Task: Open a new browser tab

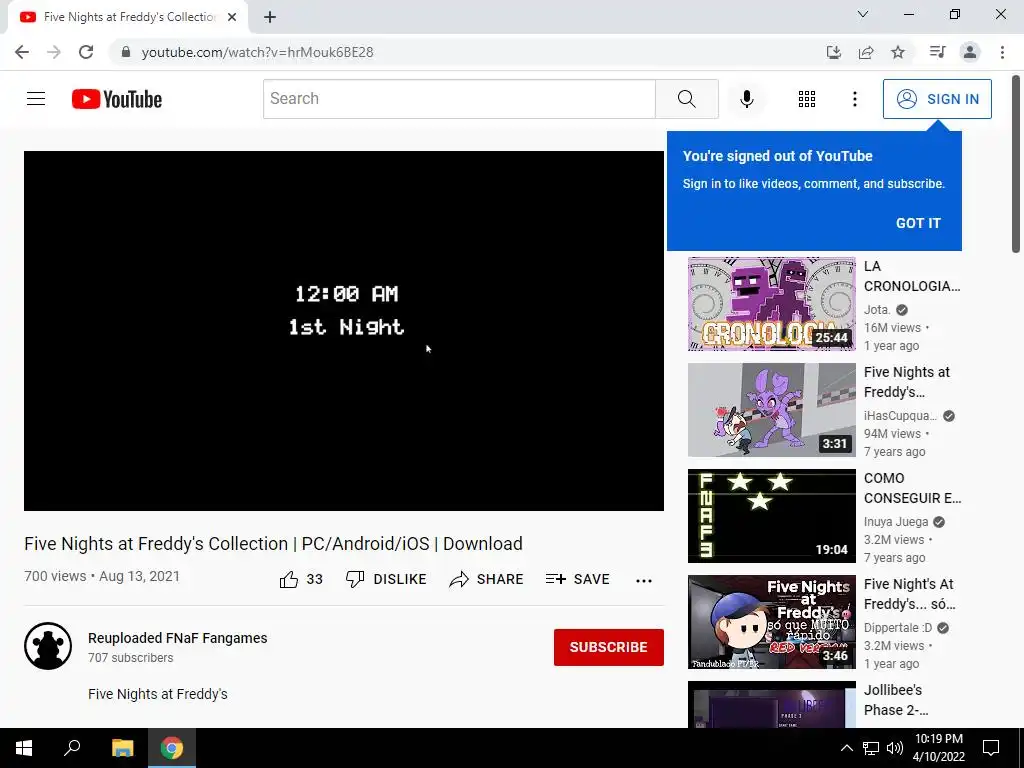Action: 270,17
